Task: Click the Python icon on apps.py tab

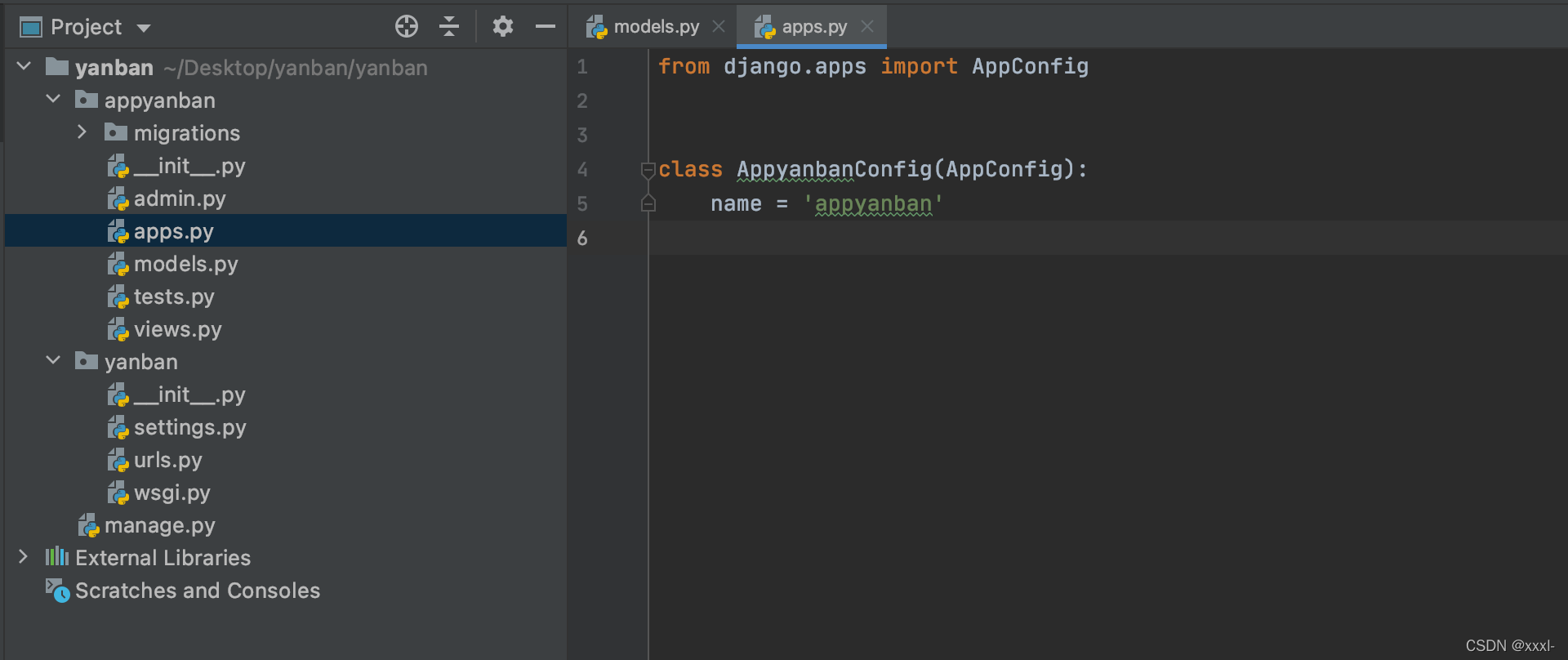Action: click(765, 27)
